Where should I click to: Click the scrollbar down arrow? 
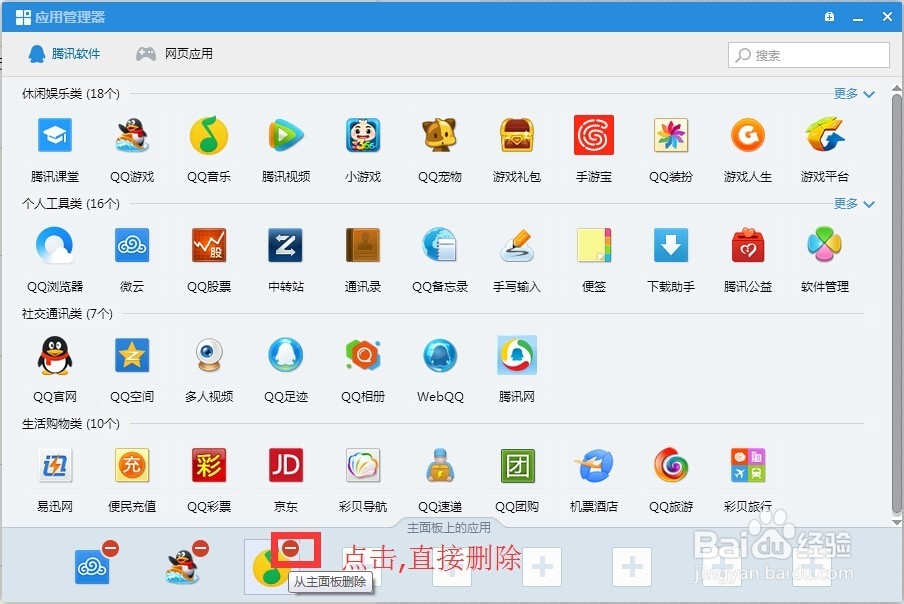point(897,522)
